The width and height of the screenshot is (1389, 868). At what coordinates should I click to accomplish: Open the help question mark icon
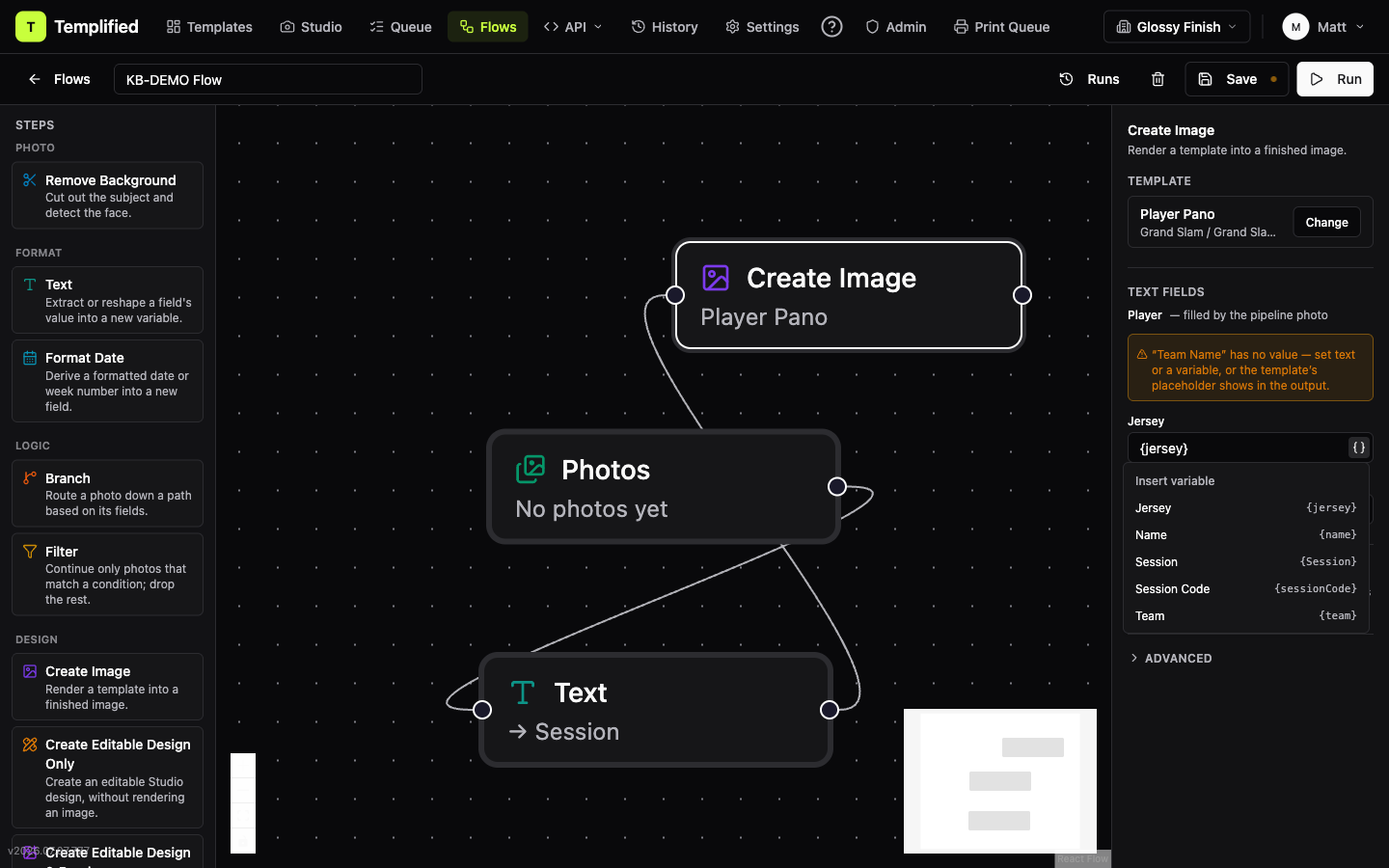click(x=831, y=27)
